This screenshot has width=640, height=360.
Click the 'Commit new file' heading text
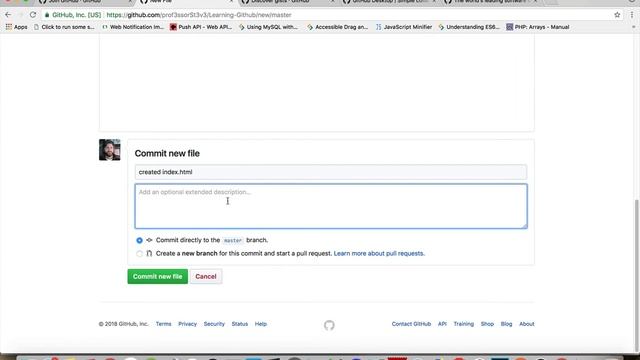click(x=167, y=153)
